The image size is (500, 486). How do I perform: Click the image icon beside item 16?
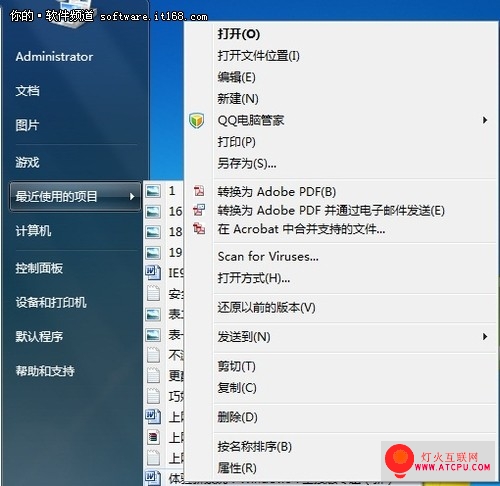tap(153, 211)
